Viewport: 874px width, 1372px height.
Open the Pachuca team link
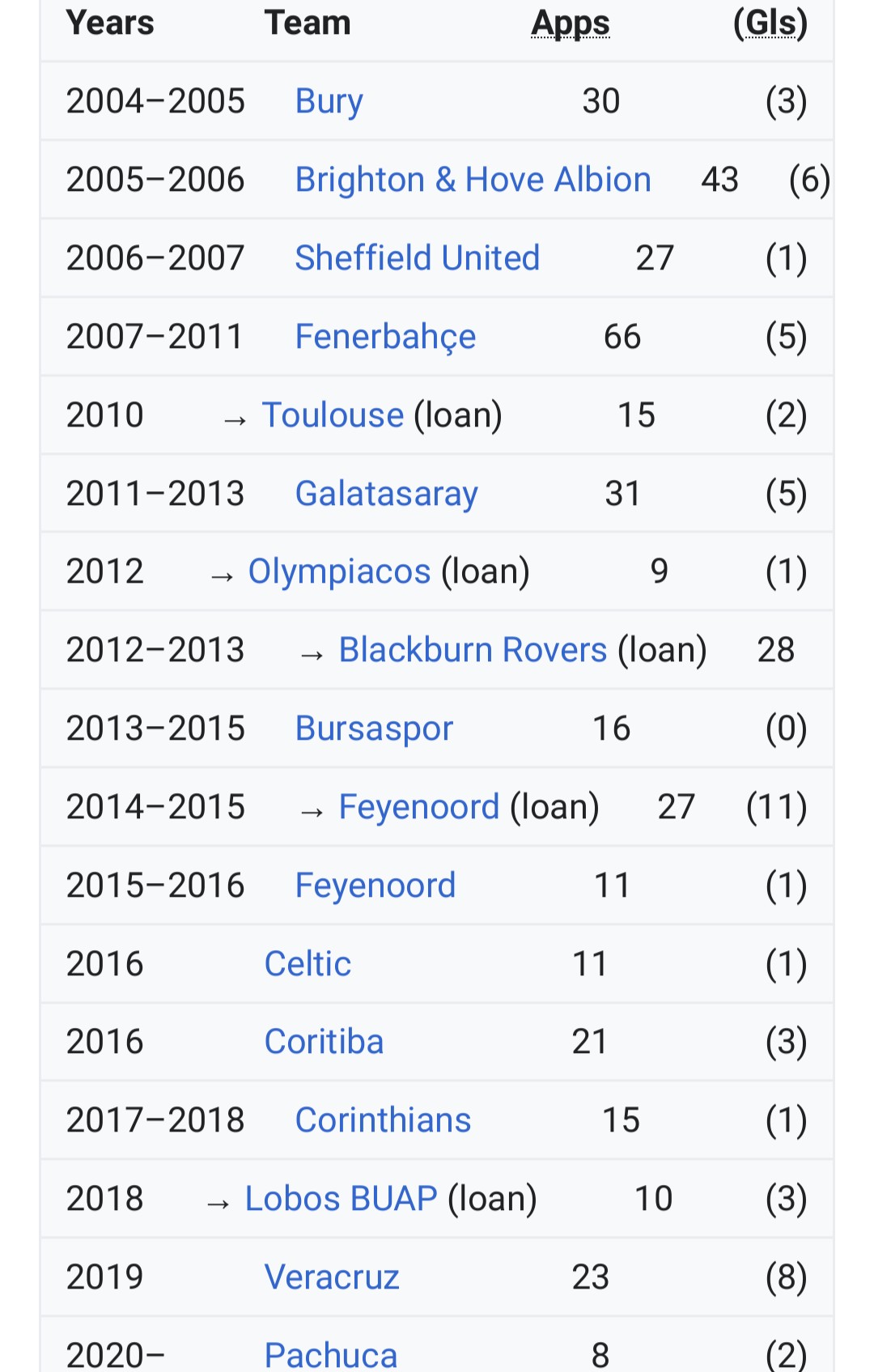tap(331, 1355)
